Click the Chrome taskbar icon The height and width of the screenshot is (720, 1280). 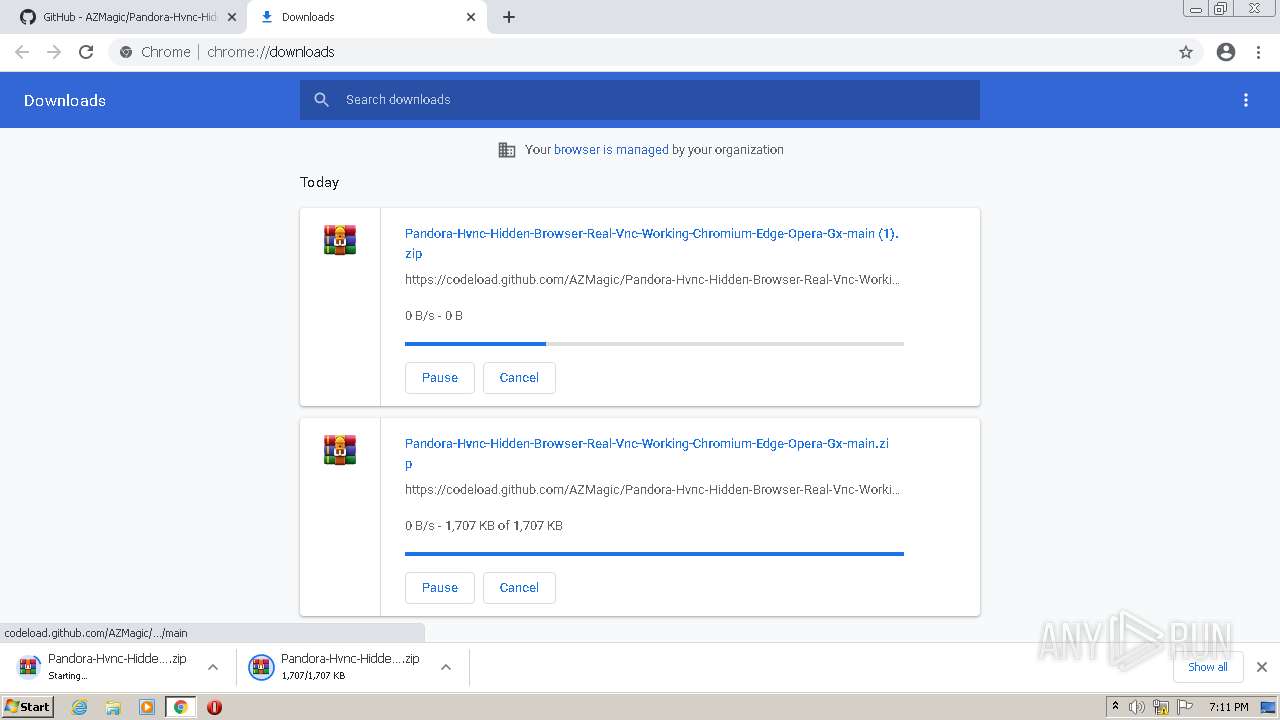181,707
